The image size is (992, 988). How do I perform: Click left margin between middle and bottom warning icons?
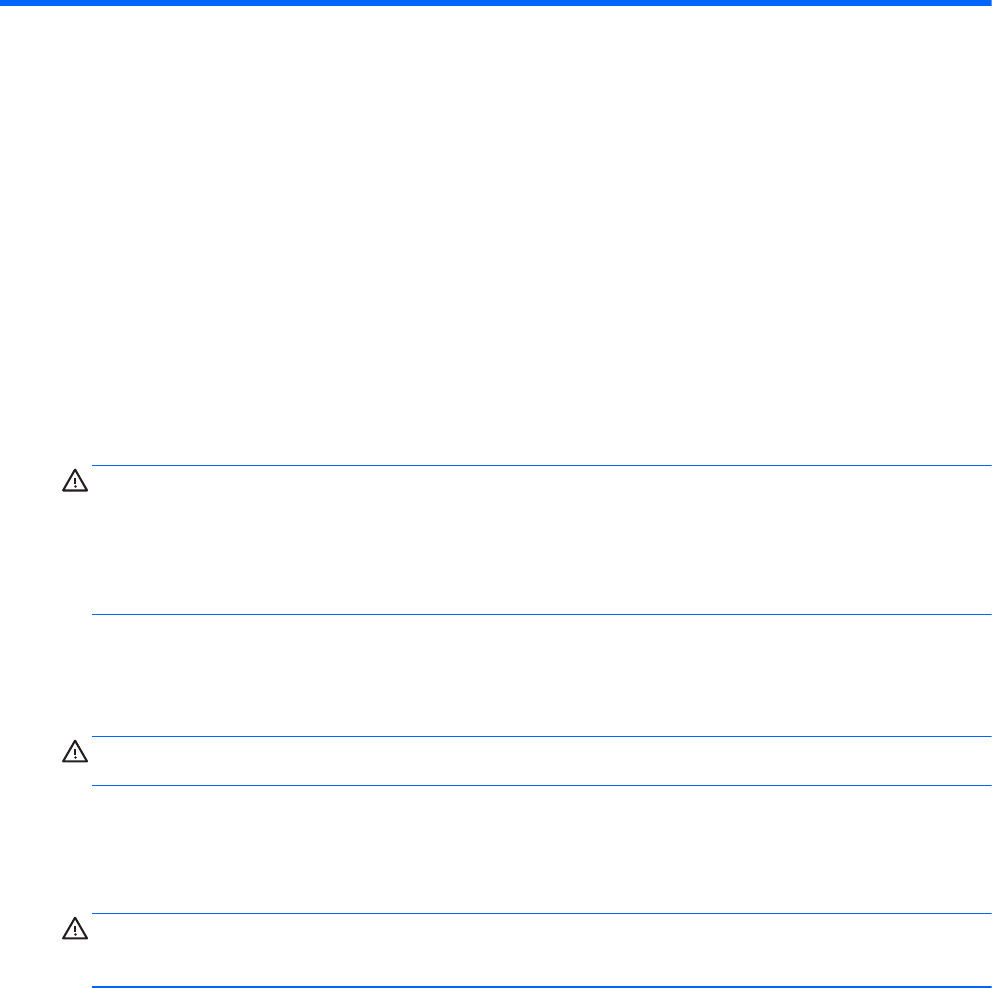pos(46,840)
